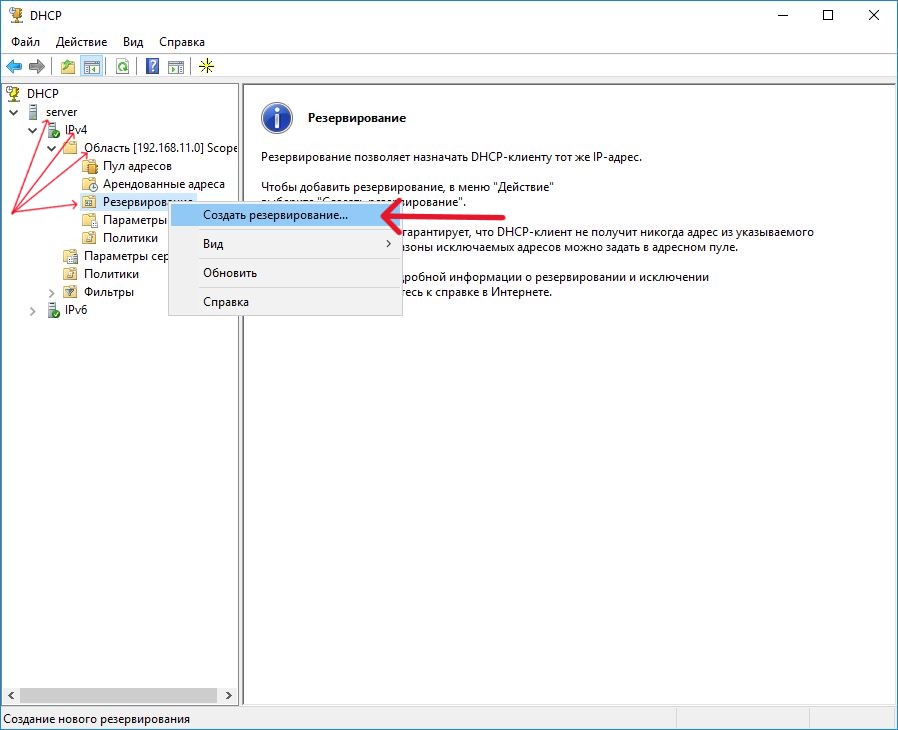Click the Back arrow toolbar icon
The width and height of the screenshot is (898, 730).
tap(14, 66)
